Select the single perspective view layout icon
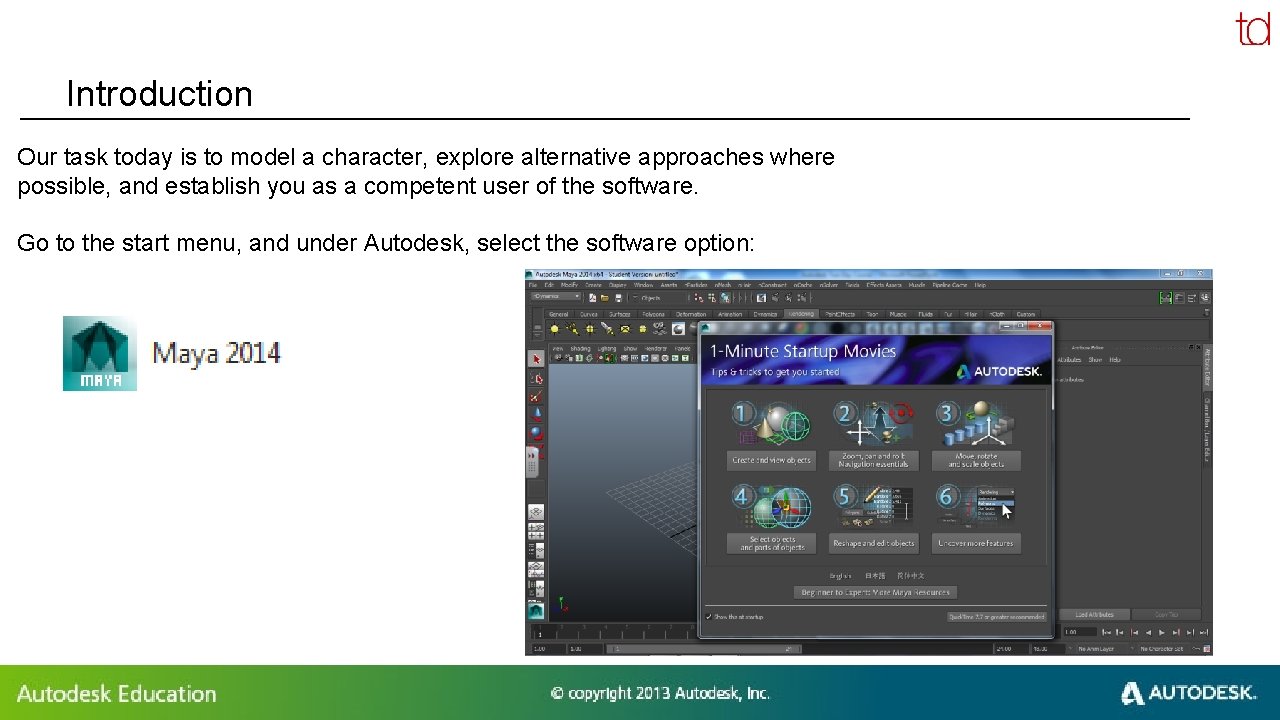 point(536,511)
